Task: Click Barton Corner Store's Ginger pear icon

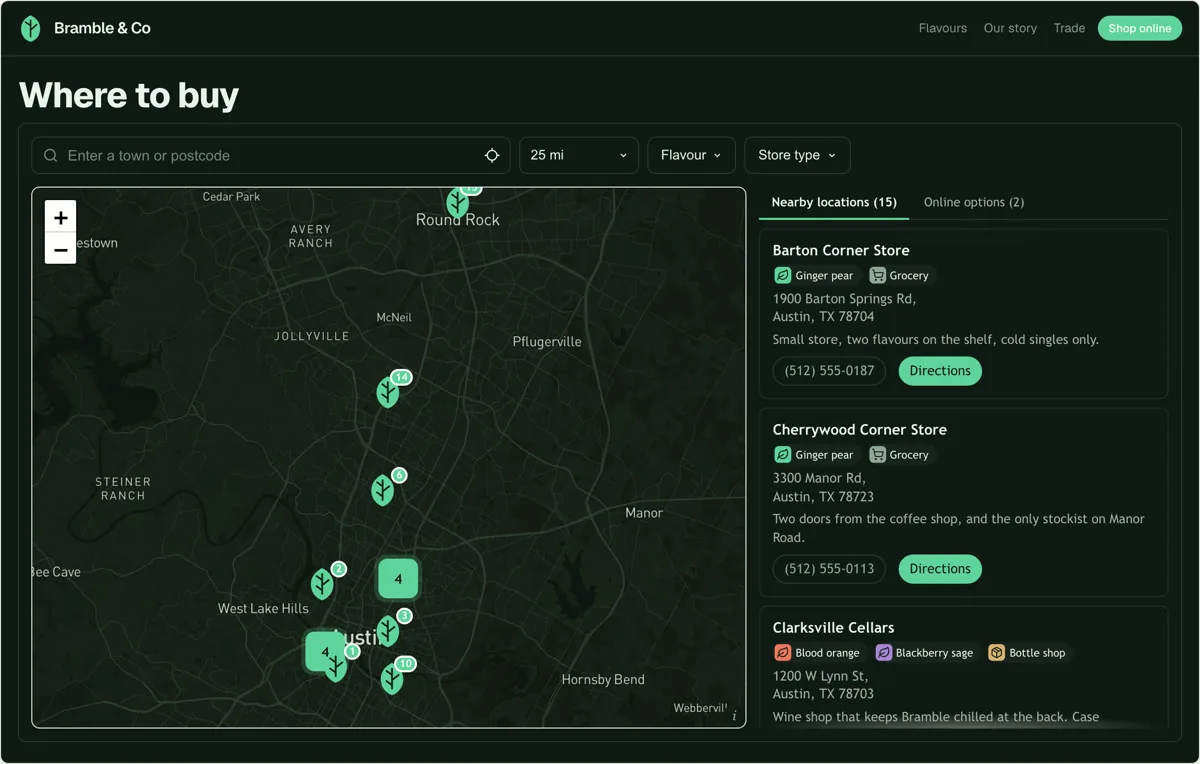Action: [783, 275]
